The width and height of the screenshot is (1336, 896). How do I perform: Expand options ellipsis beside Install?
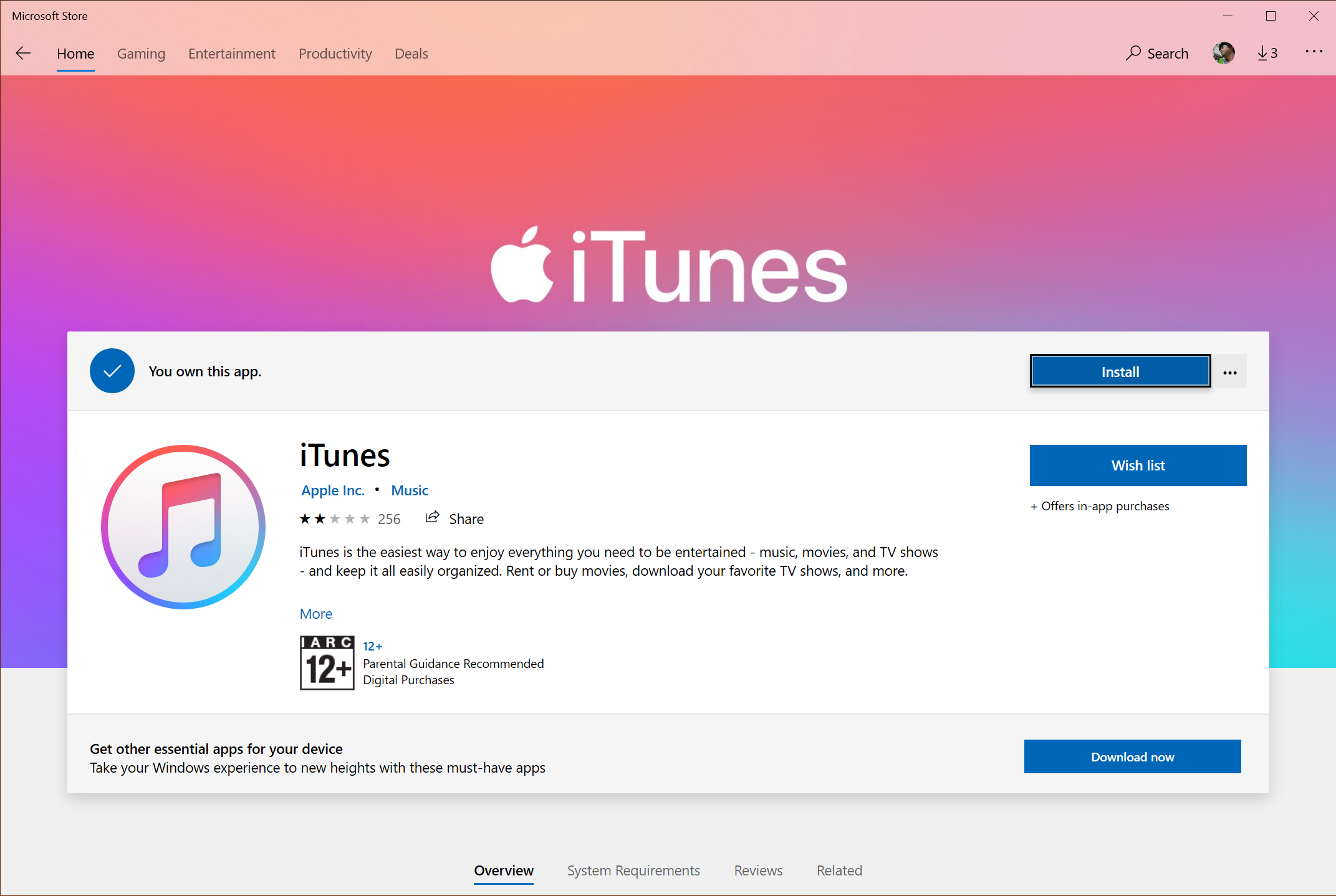(x=1229, y=372)
